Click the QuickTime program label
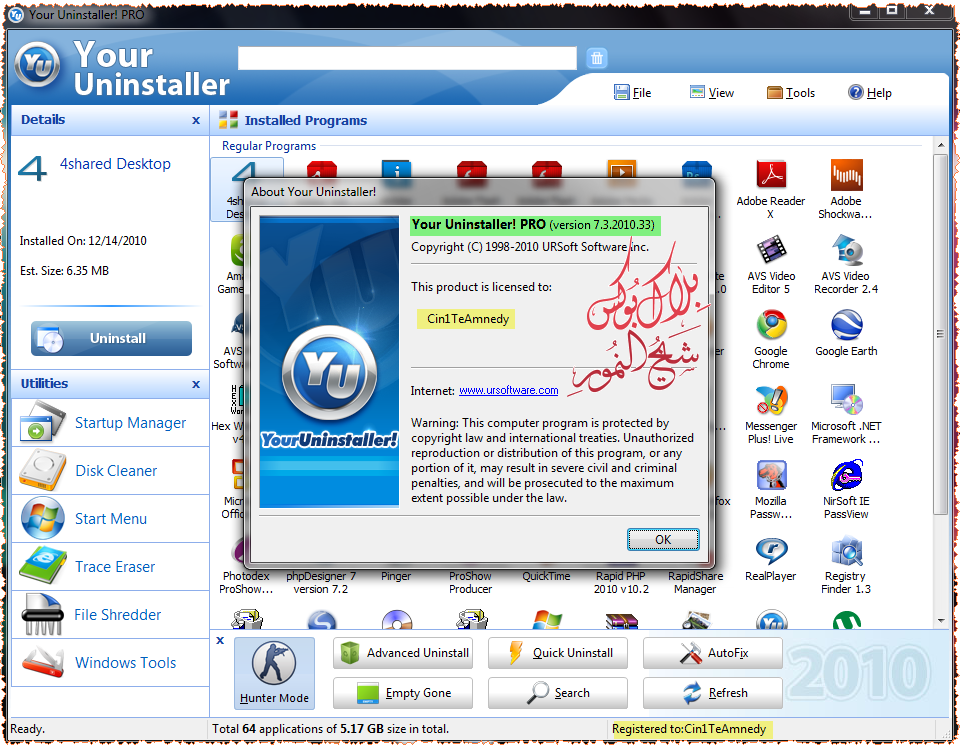 (x=546, y=576)
